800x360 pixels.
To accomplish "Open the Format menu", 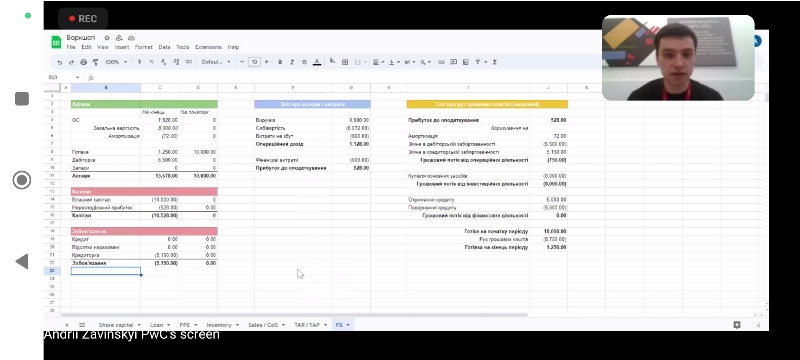I will pyautogui.click(x=143, y=47).
